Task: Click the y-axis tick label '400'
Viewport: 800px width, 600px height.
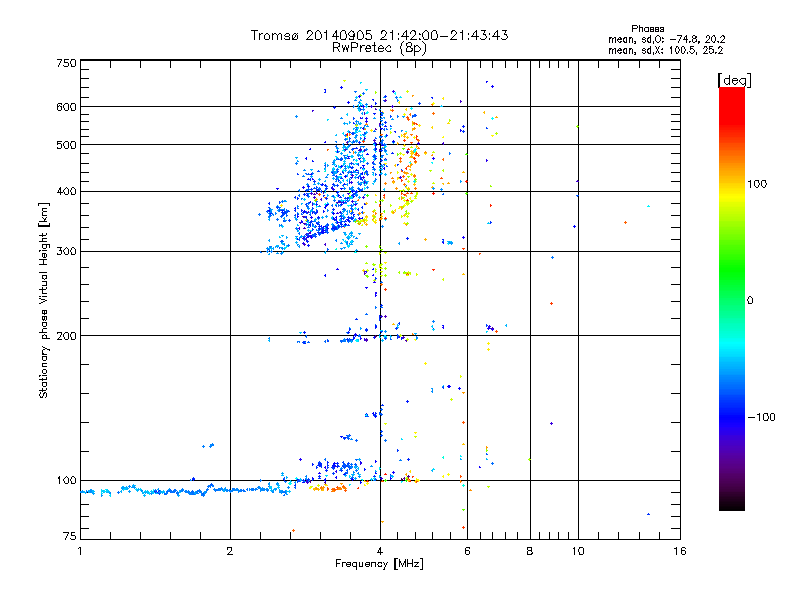Action: point(66,192)
